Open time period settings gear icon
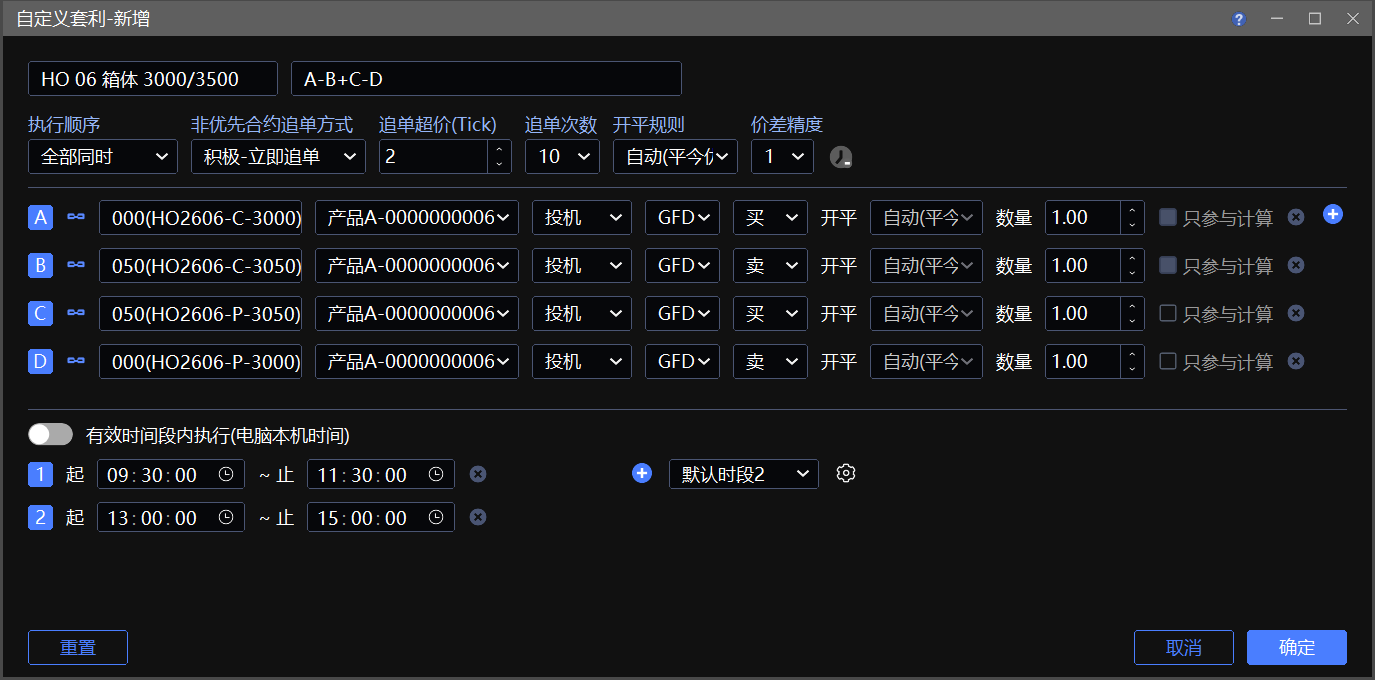Viewport: 1375px width, 680px height. pos(846,473)
